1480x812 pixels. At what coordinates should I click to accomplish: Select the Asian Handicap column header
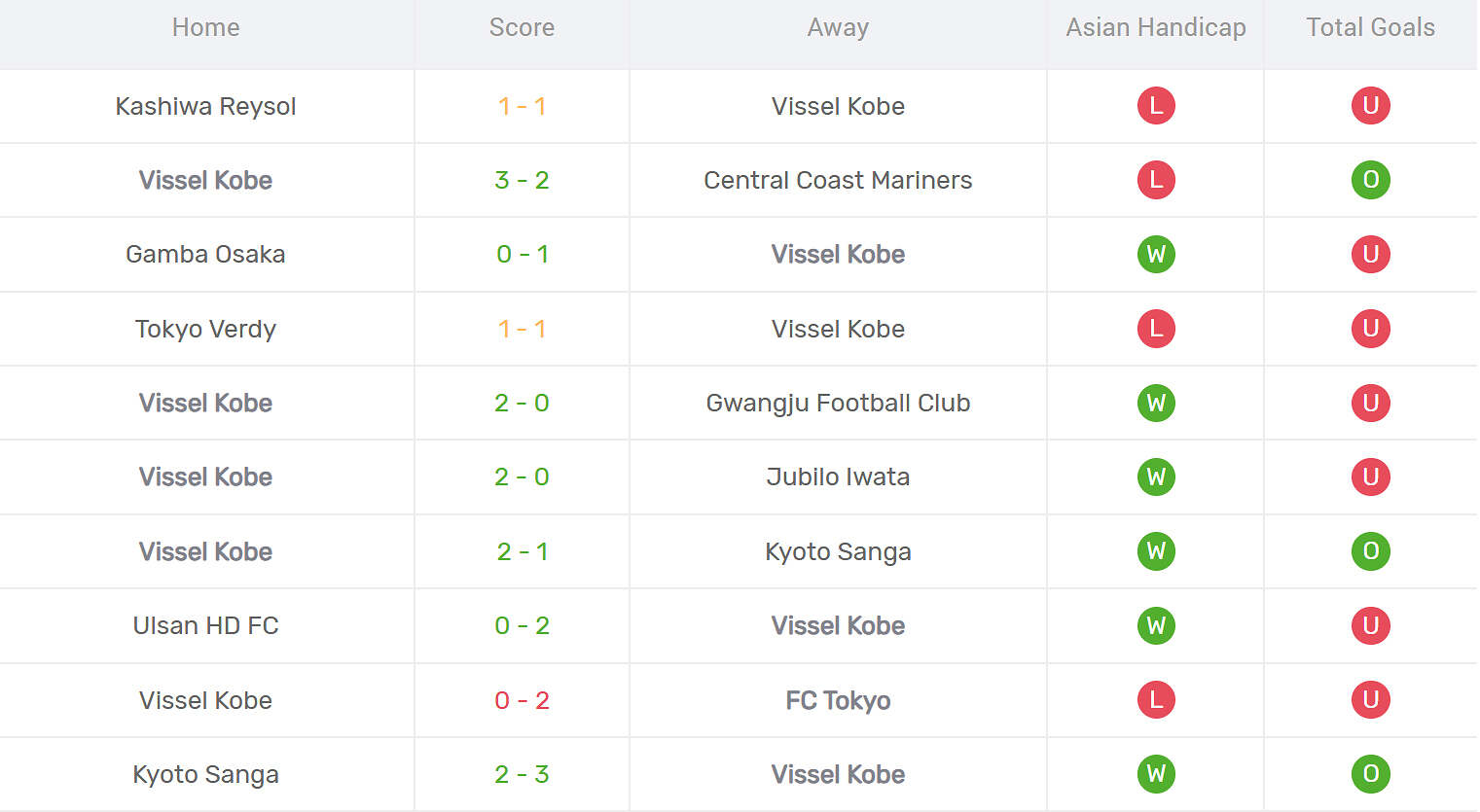click(1155, 27)
